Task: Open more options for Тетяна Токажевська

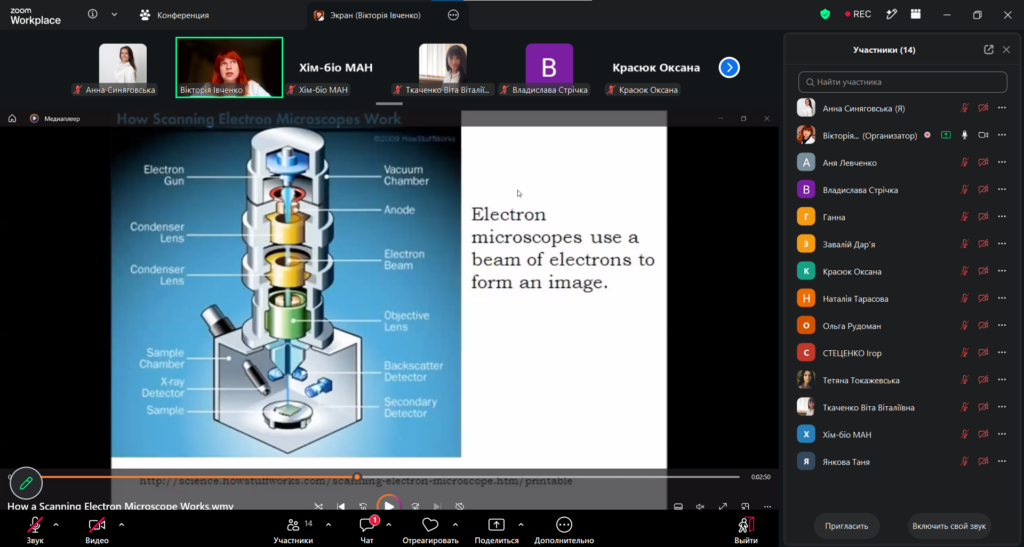Action: (1002, 380)
